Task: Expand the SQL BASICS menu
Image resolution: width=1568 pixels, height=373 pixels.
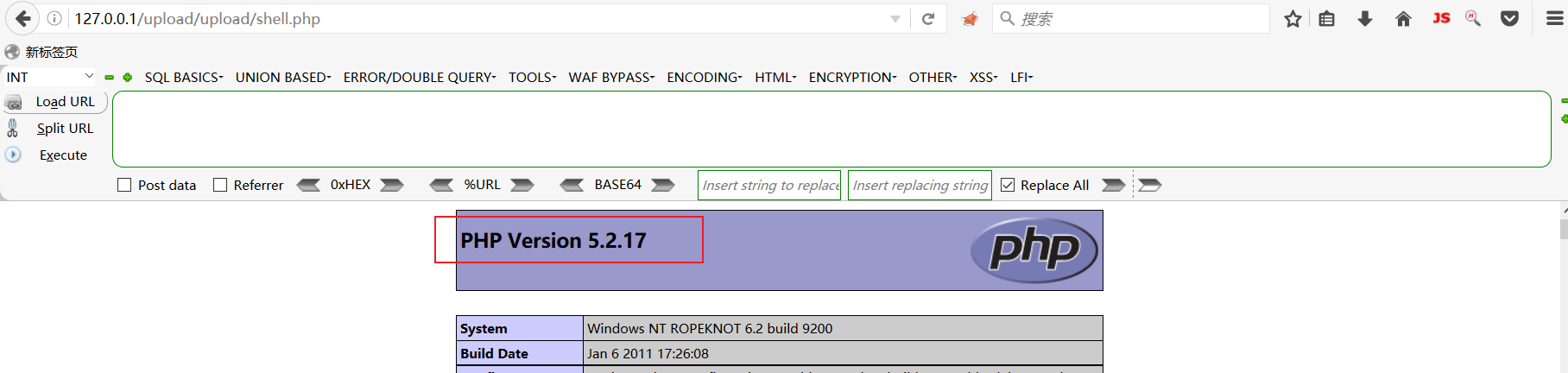Action: (x=184, y=77)
